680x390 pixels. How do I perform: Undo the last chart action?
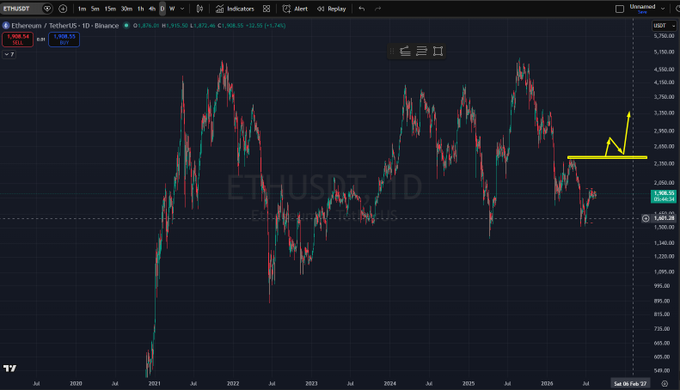pyautogui.click(x=362, y=9)
